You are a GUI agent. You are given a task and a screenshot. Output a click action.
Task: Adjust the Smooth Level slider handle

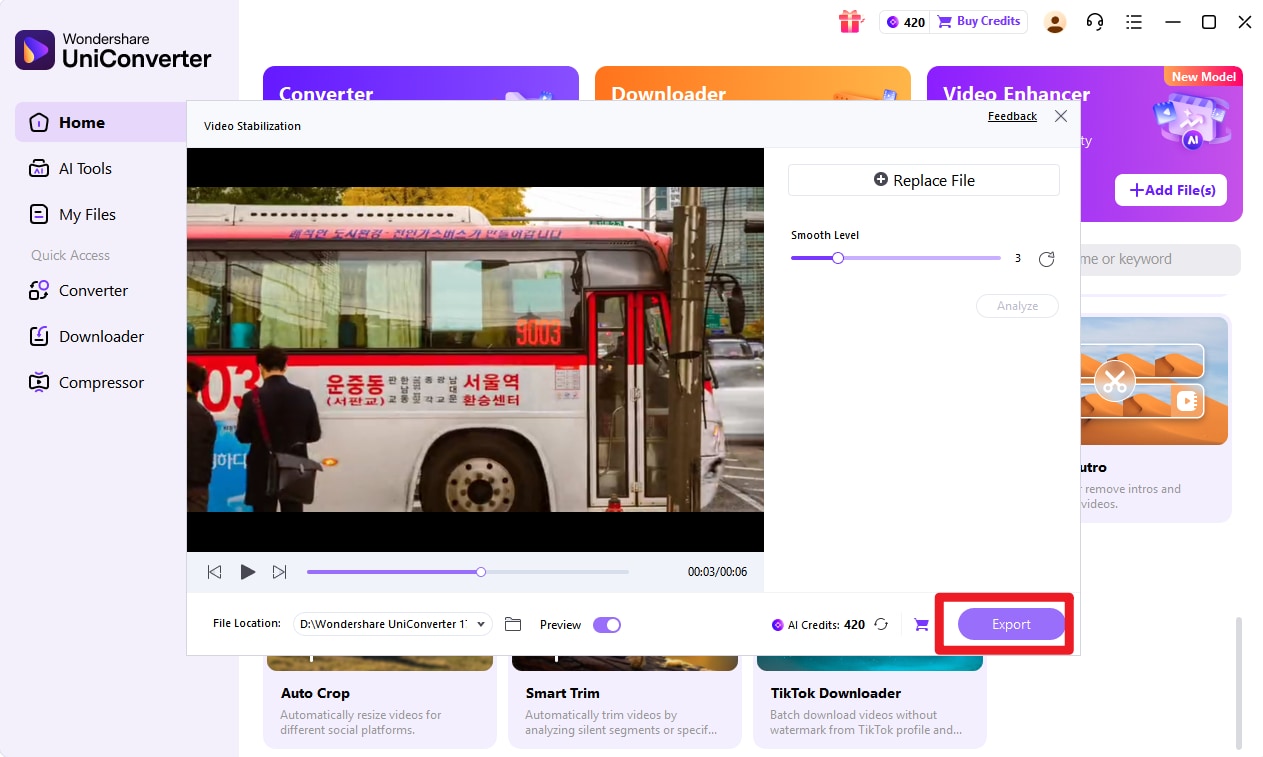point(838,258)
